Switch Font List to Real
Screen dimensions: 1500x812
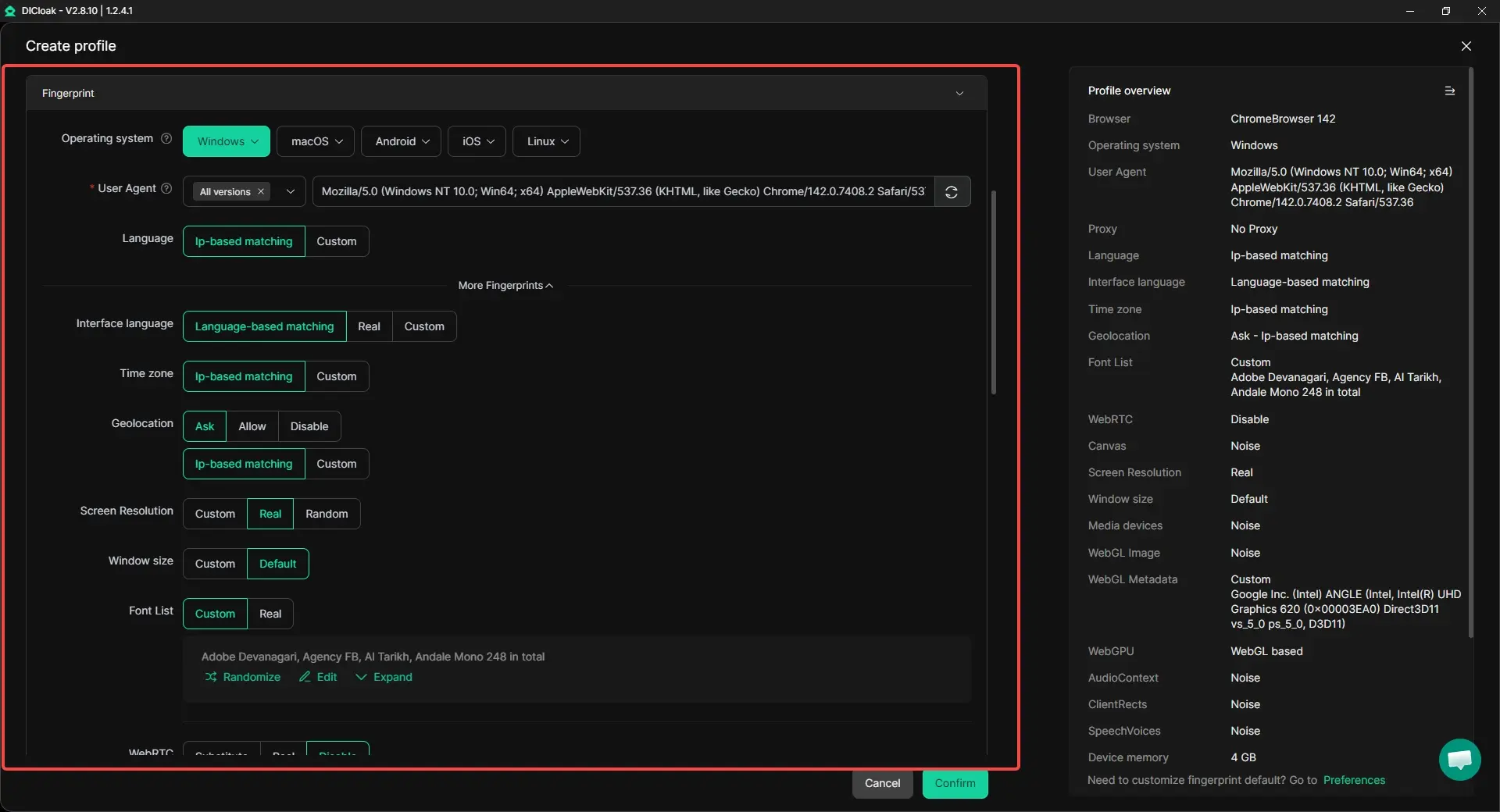270,614
